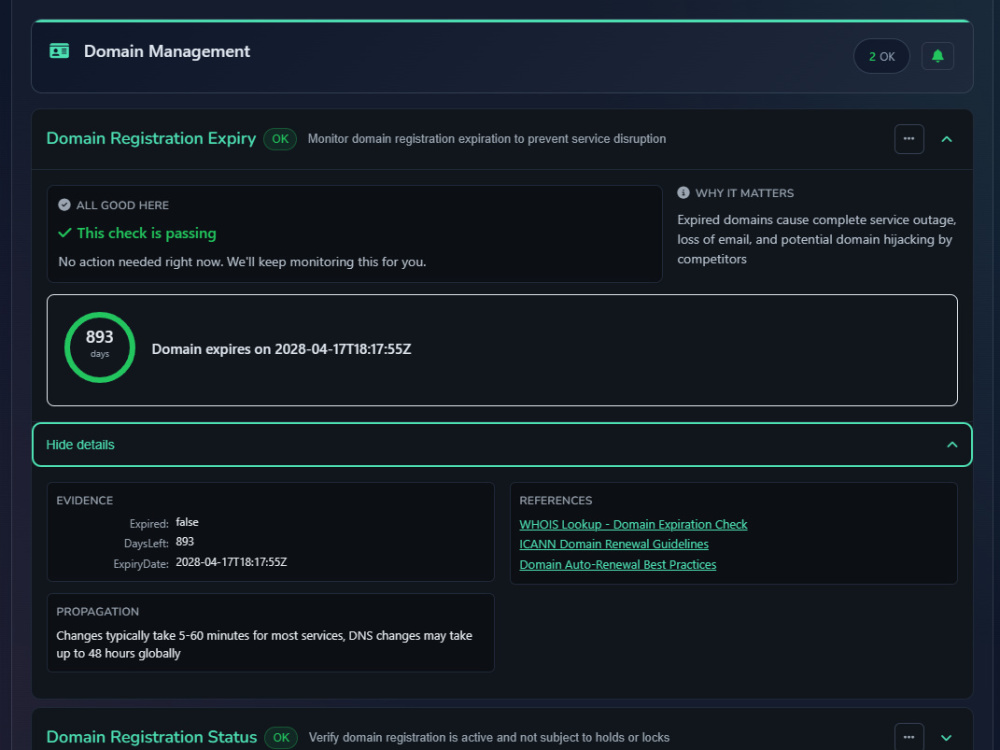Click the Expired value 'false'
The height and width of the screenshot is (750, 1000).
(187, 522)
